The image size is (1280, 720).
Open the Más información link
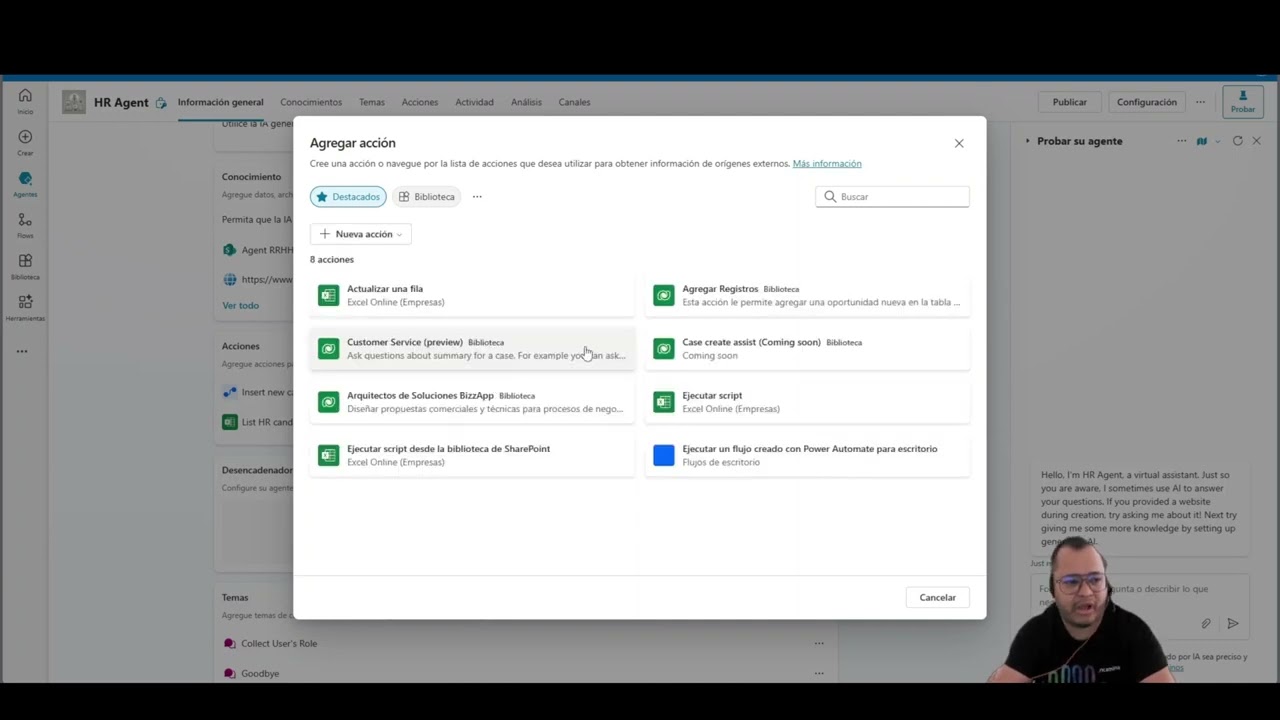pos(827,164)
